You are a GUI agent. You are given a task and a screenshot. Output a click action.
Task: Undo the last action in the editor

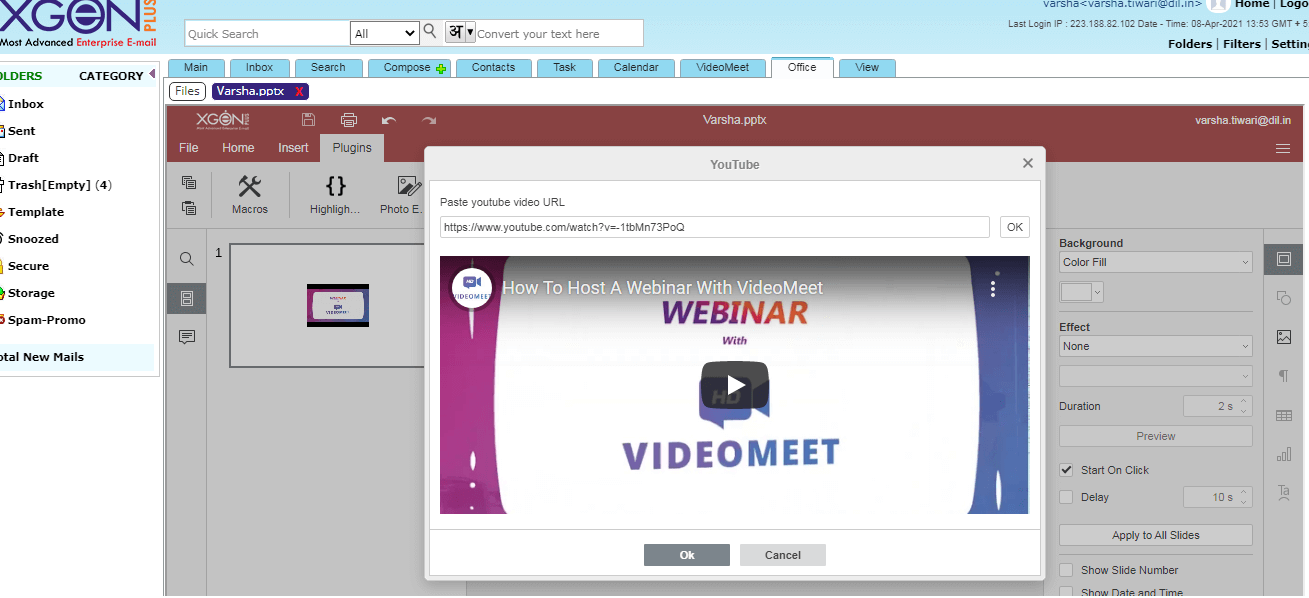click(x=389, y=120)
